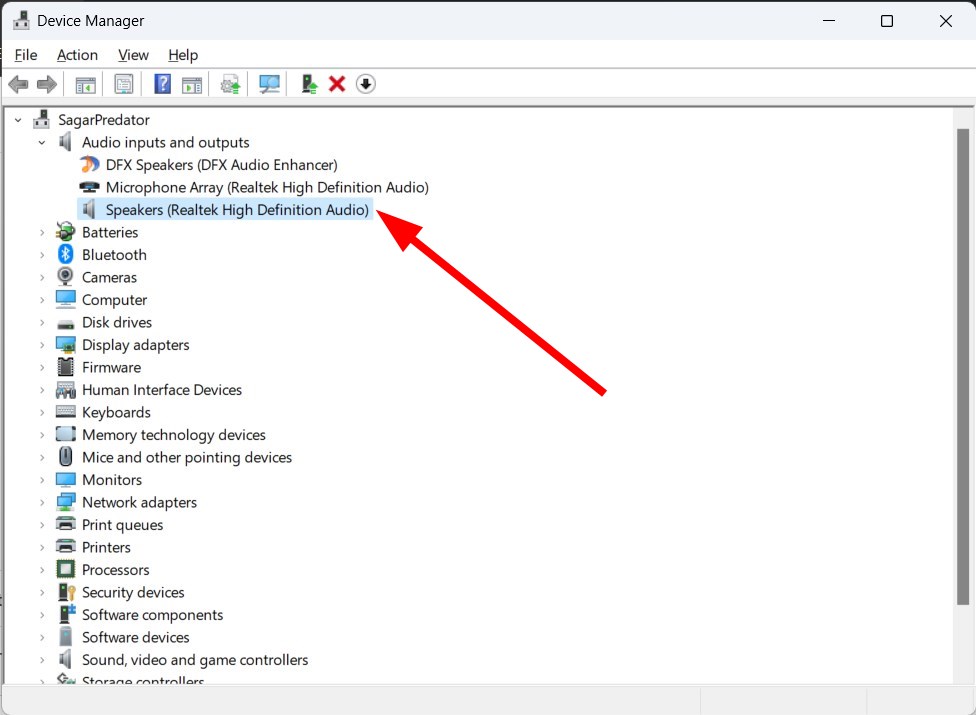Select the Memory technology devices label

pos(174,434)
